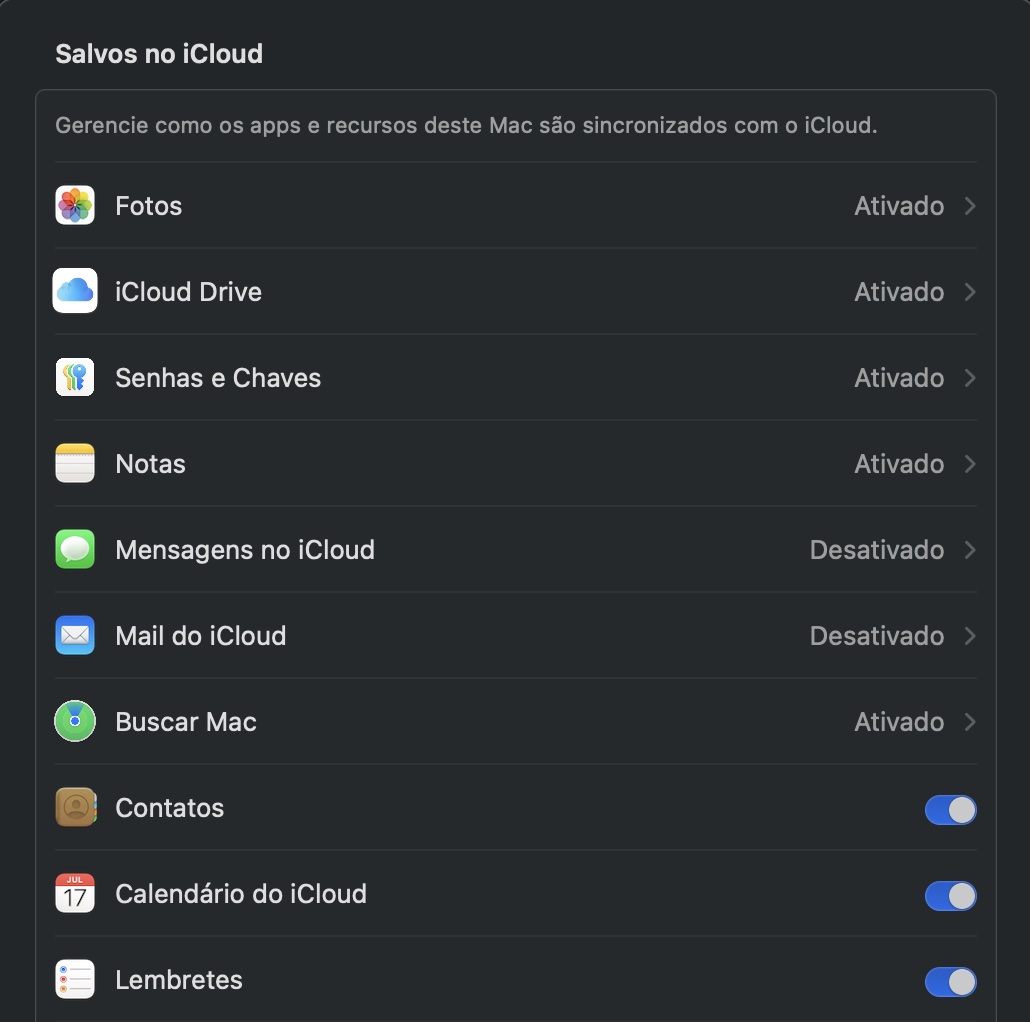Click the Buscar Mac icon

click(74, 721)
